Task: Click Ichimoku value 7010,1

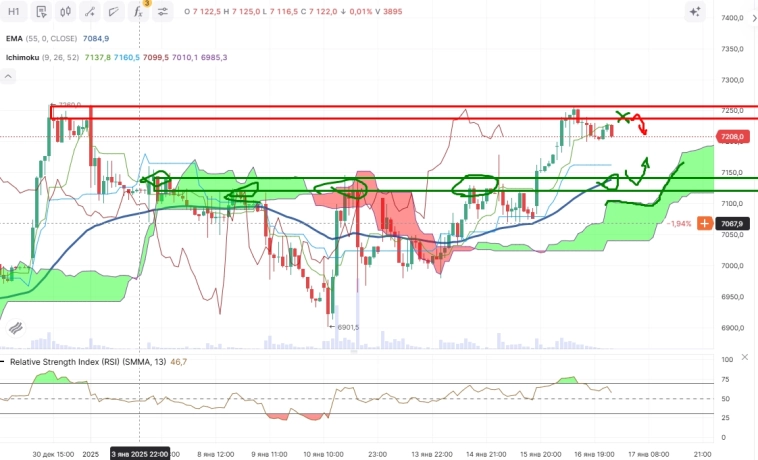Action: coord(185,57)
